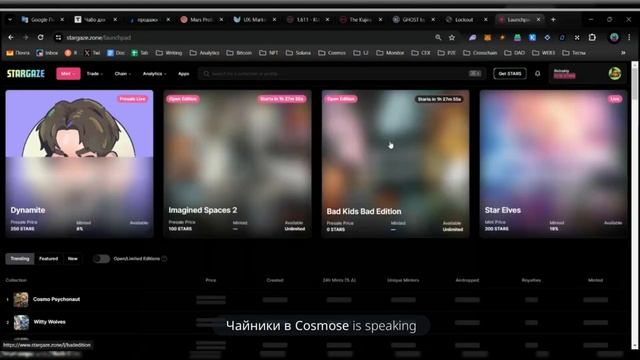Click the browser forward arrow
This screenshot has width=640, height=360.
pos(25,37)
